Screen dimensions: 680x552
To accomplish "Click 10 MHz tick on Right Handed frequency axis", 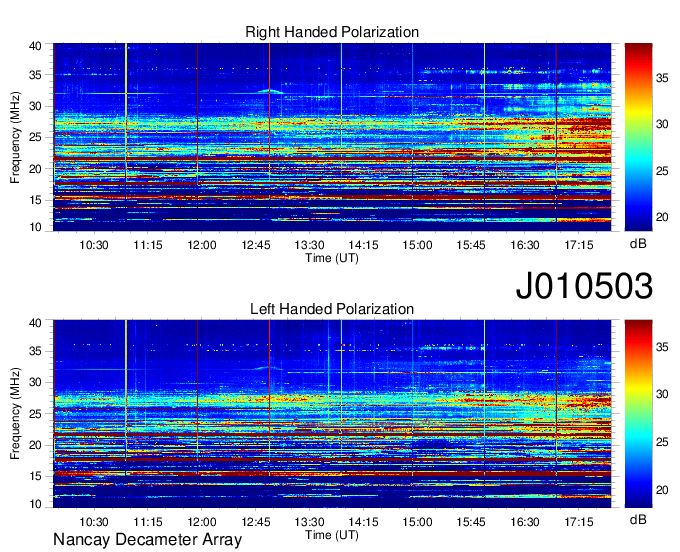I will [x=36, y=227].
